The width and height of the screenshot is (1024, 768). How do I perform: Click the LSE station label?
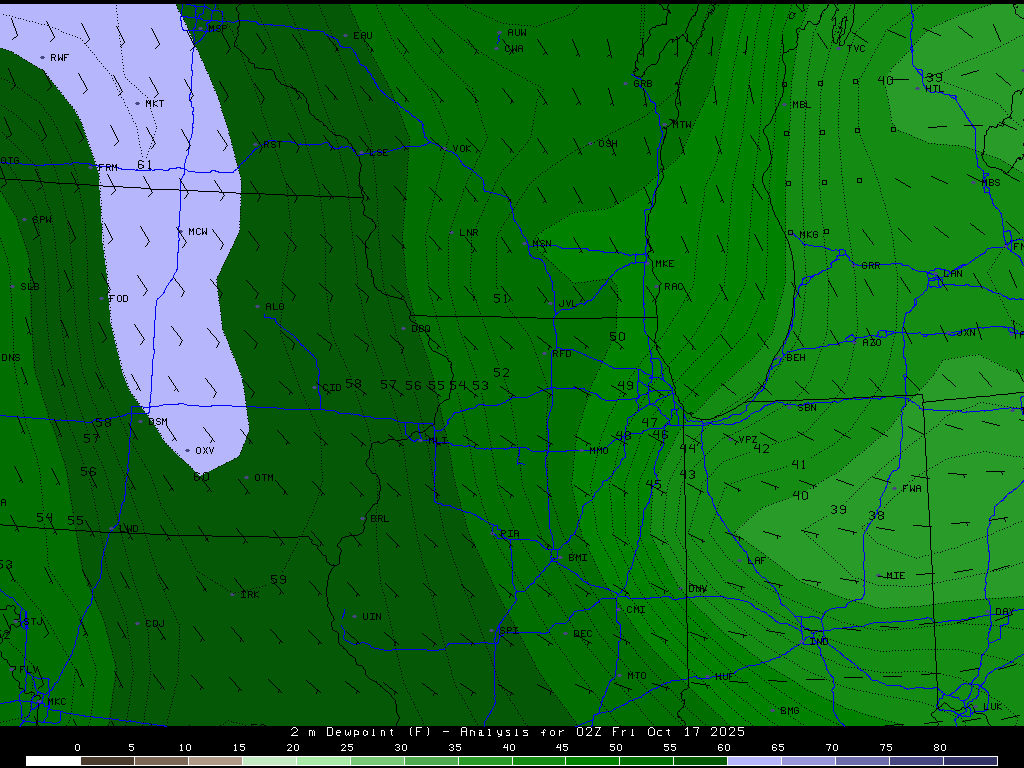click(379, 152)
